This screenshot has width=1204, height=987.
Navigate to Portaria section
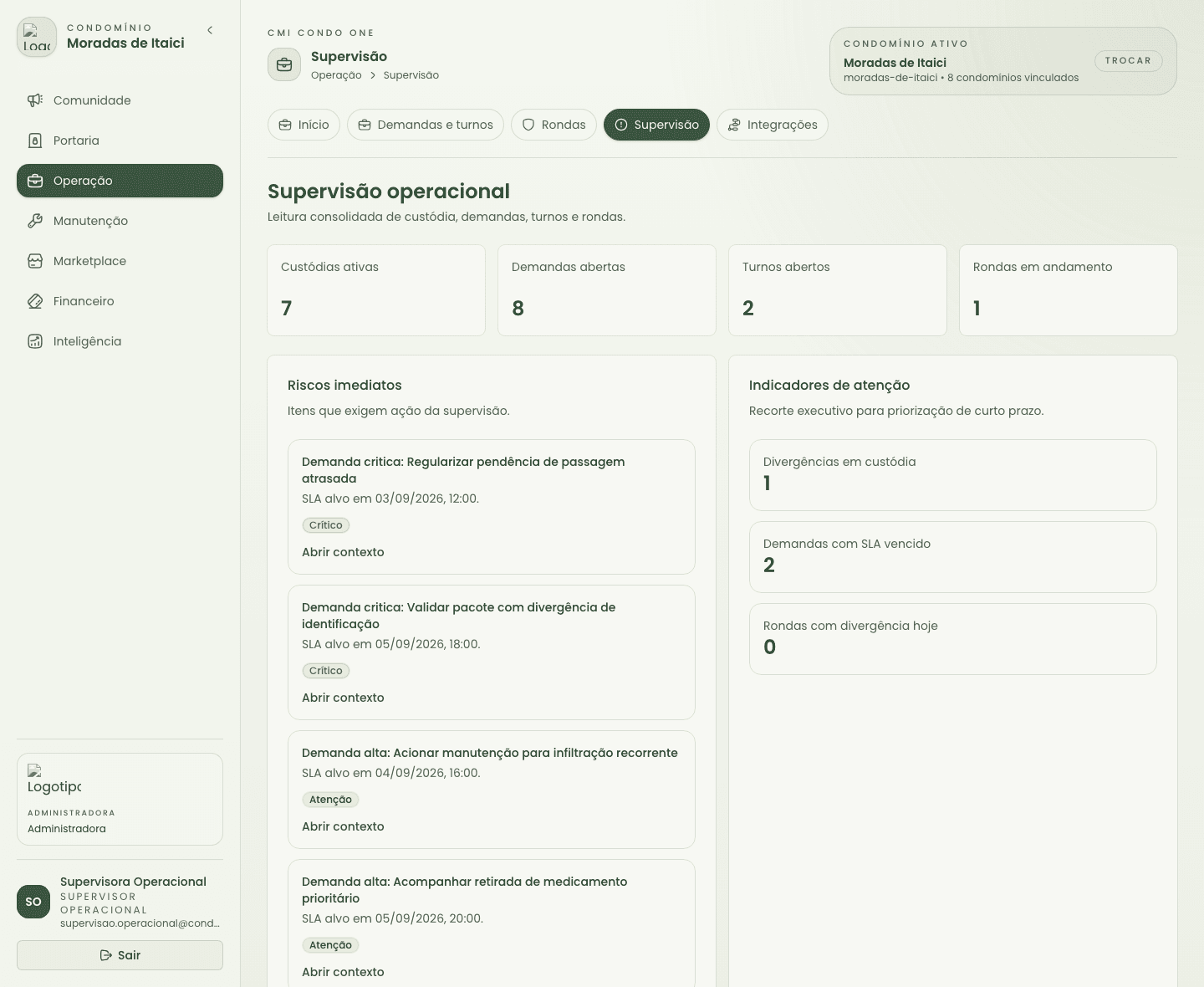coord(120,141)
